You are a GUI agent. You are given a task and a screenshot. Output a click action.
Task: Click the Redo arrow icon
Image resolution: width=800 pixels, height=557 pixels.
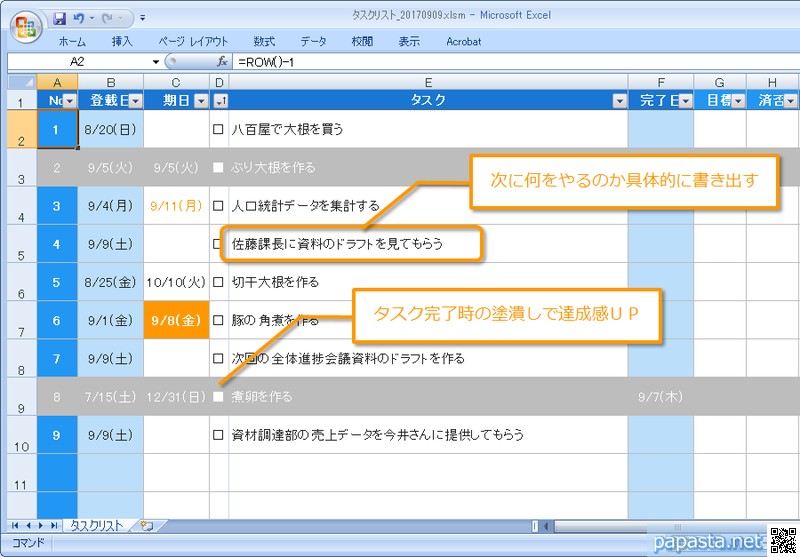pos(110,18)
